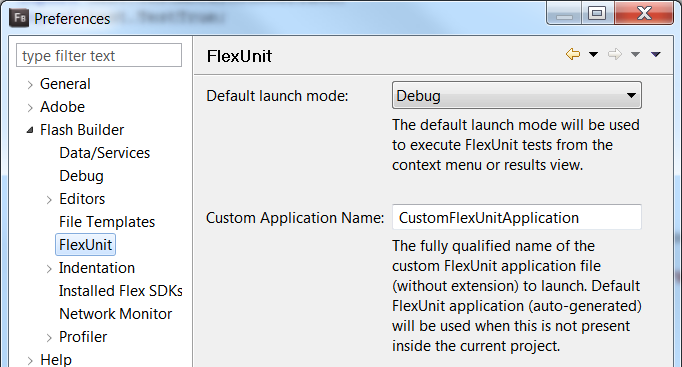Expand the Profiler subtree
The image size is (682, 367).
[49, 337]
